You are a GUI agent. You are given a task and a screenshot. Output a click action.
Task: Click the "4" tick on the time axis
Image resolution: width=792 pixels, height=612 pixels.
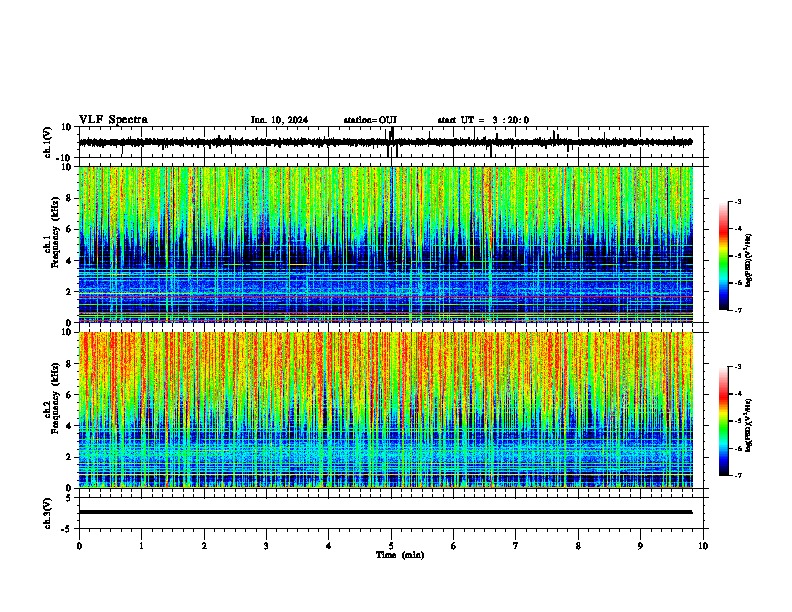329,546
